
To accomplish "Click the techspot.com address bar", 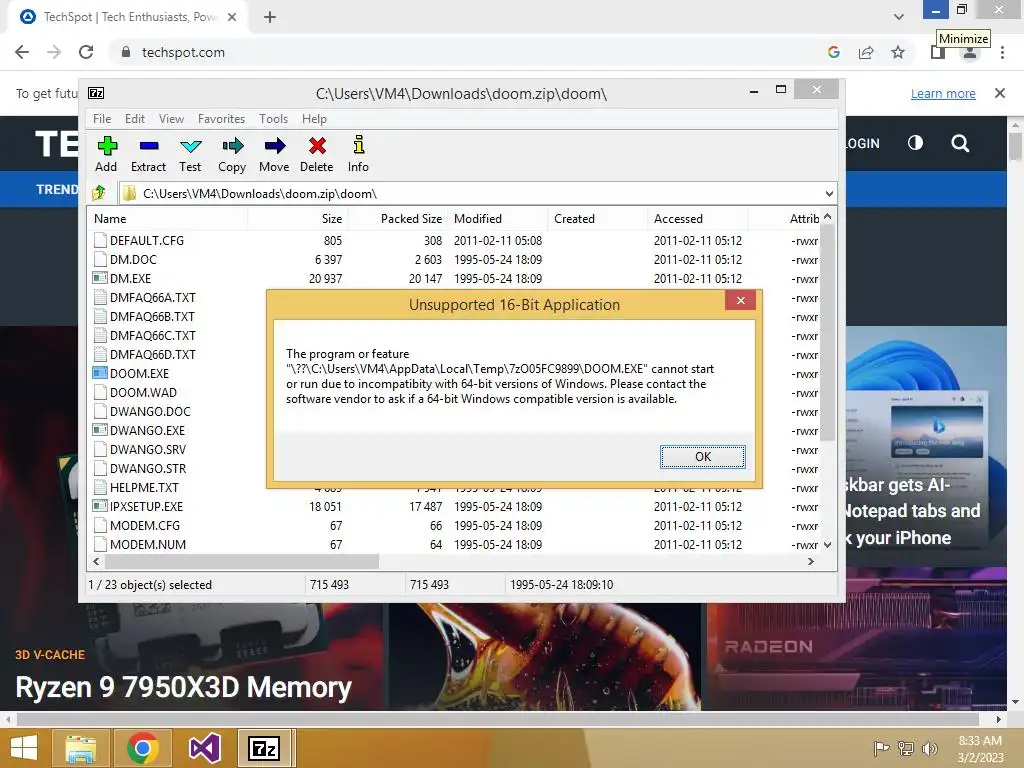I will (x=464, y=52).
